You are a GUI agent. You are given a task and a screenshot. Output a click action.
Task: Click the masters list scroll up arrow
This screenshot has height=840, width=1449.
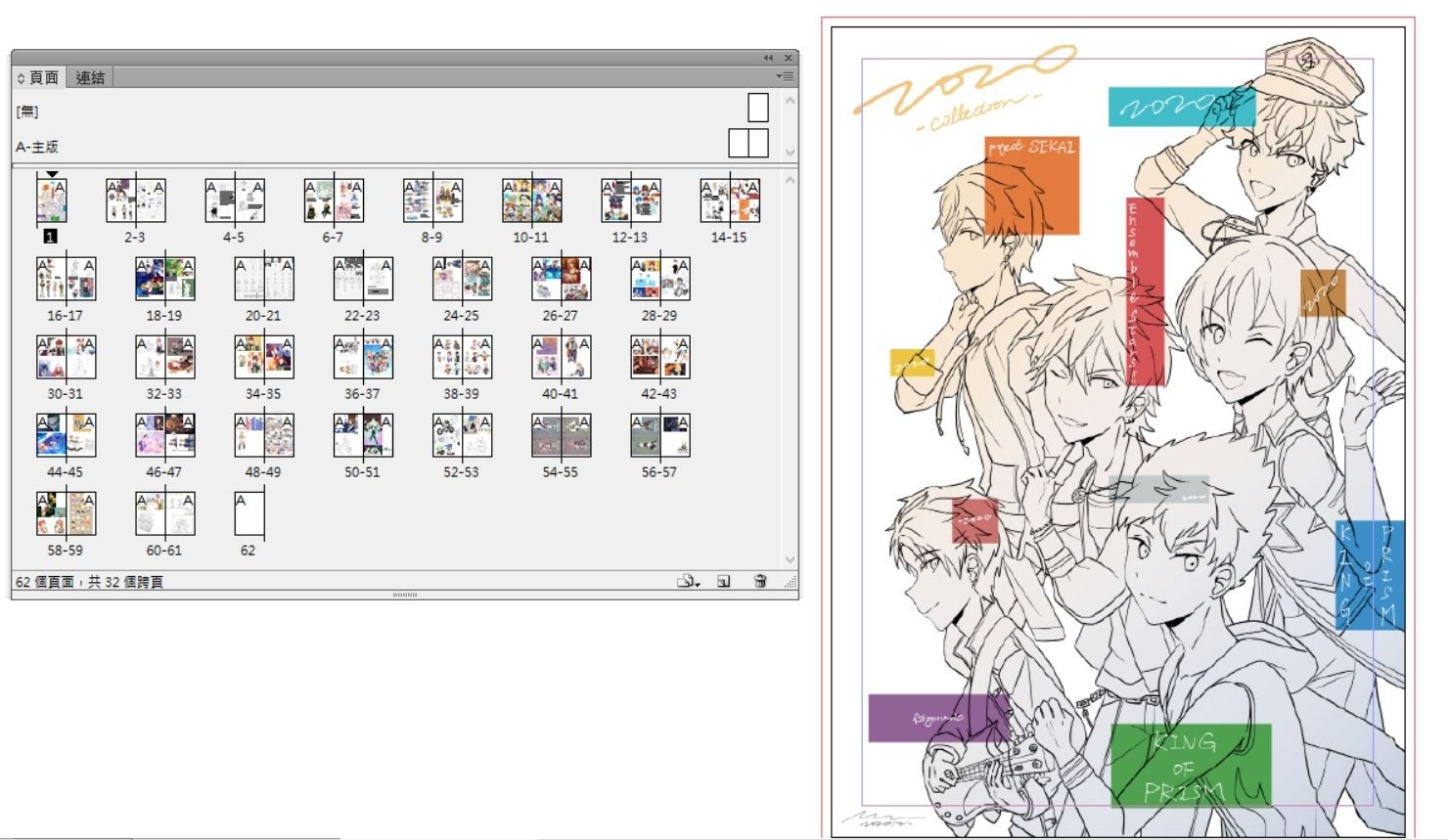[790, 100]
